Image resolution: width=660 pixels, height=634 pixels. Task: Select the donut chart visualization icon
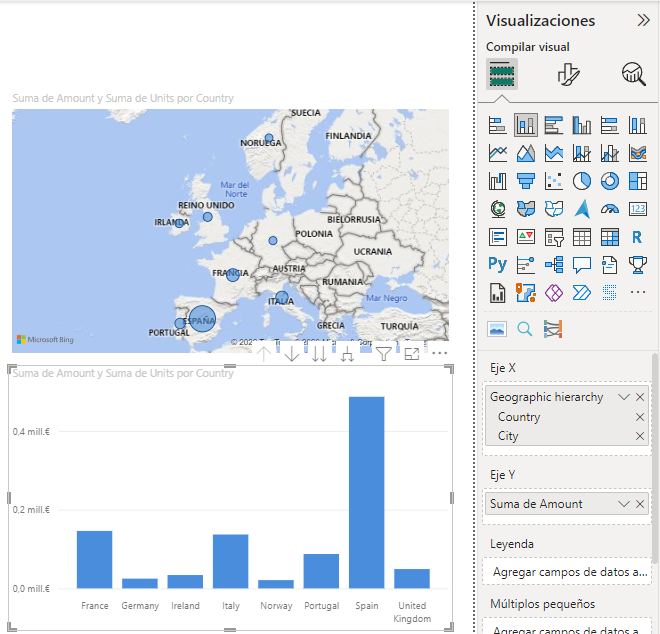[610, 181]
